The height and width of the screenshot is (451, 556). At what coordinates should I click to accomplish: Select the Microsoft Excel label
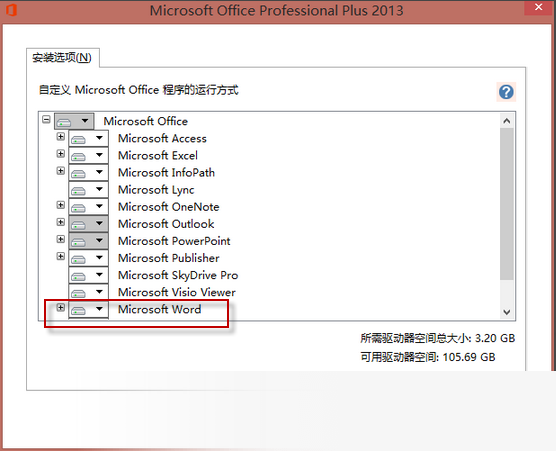click(x=158, y=155)
